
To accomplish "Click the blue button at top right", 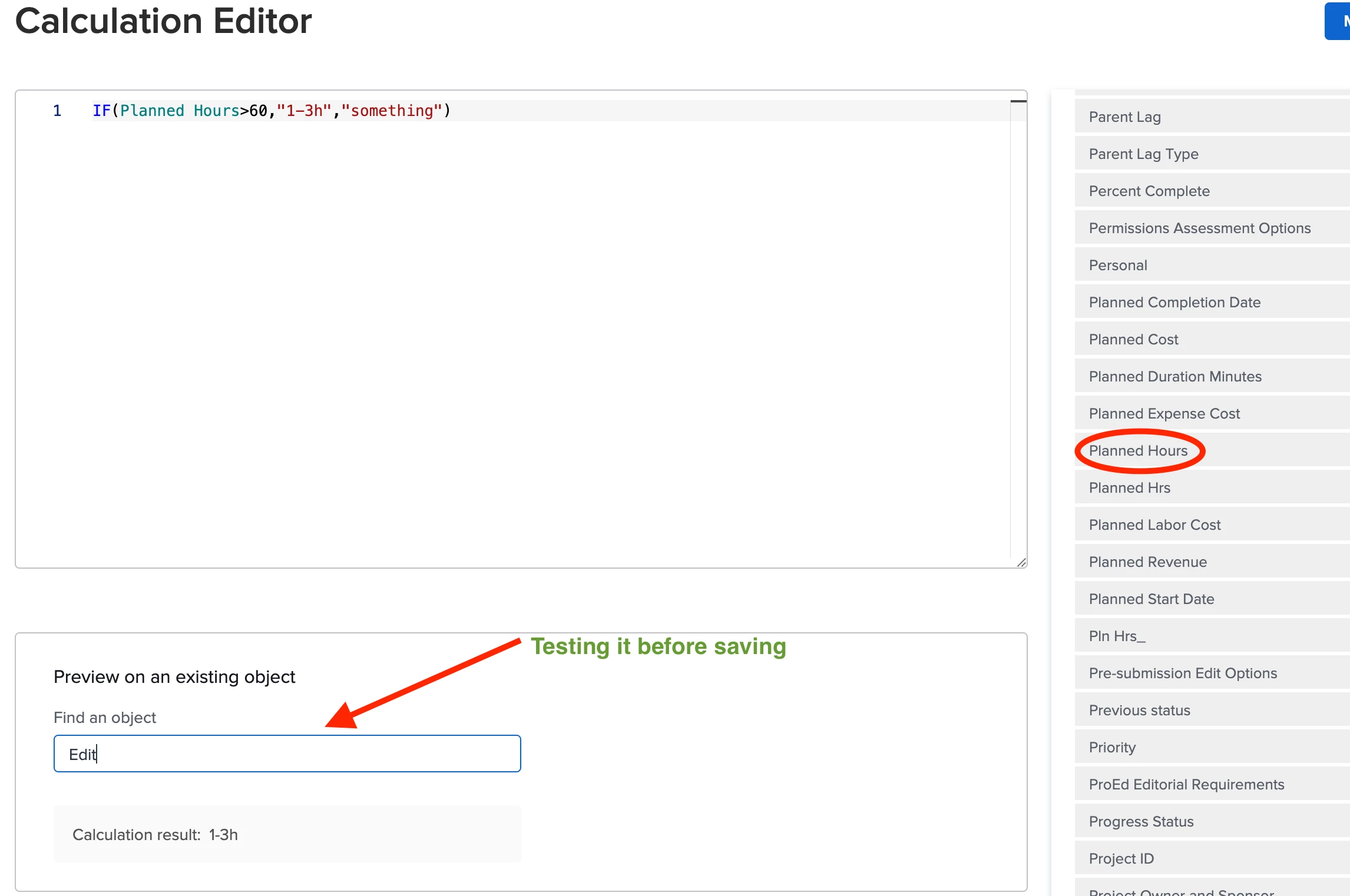I will (1337, 21).
